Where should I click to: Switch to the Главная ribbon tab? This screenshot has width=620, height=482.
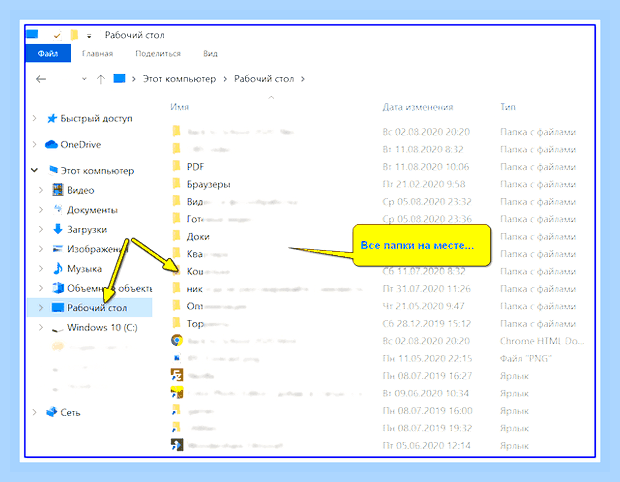click(x=97, y=53)
